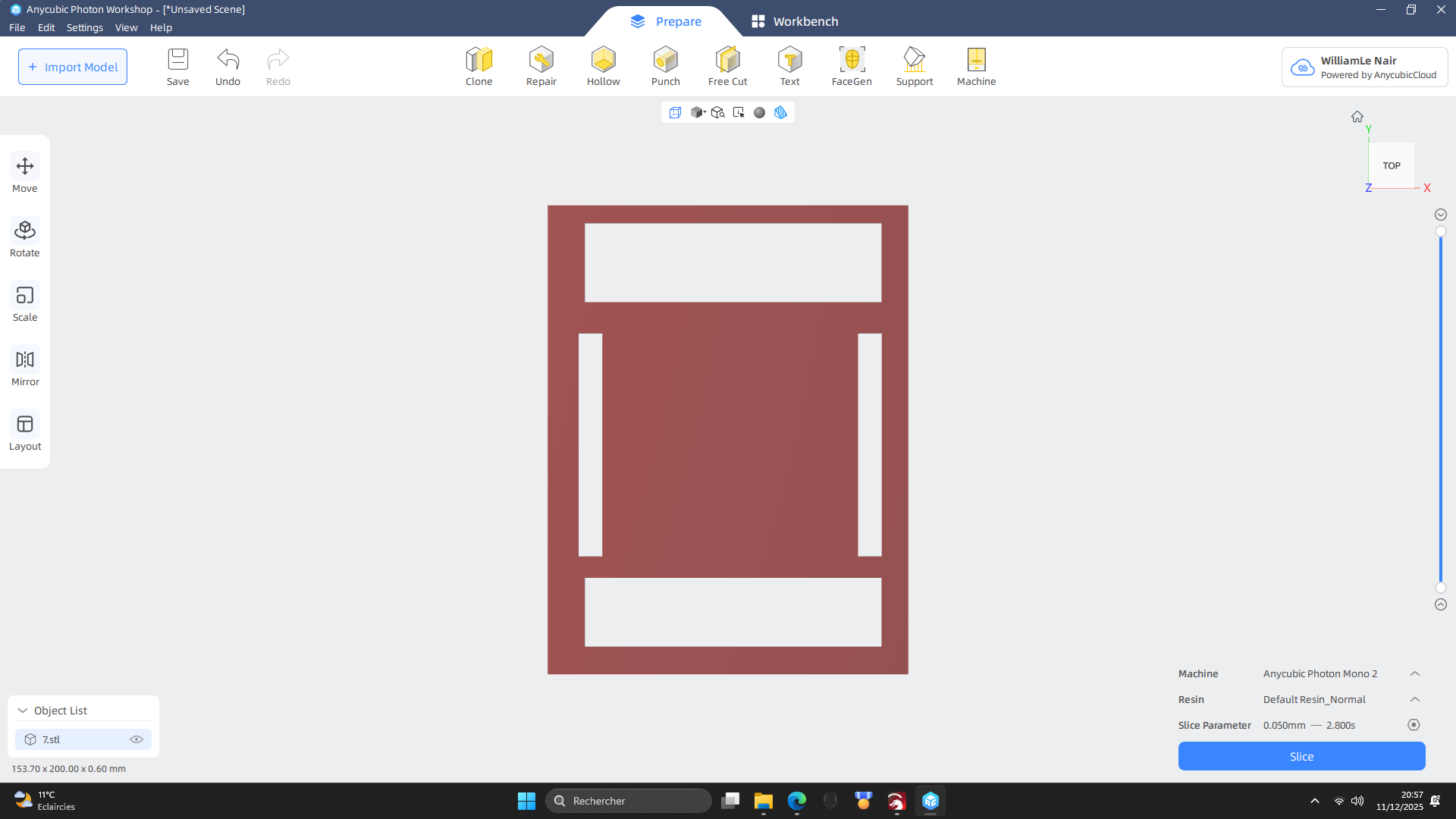The height and width of the screenshot is (819, 1456).
Task: Save the current scene
Action: [178, 67]
